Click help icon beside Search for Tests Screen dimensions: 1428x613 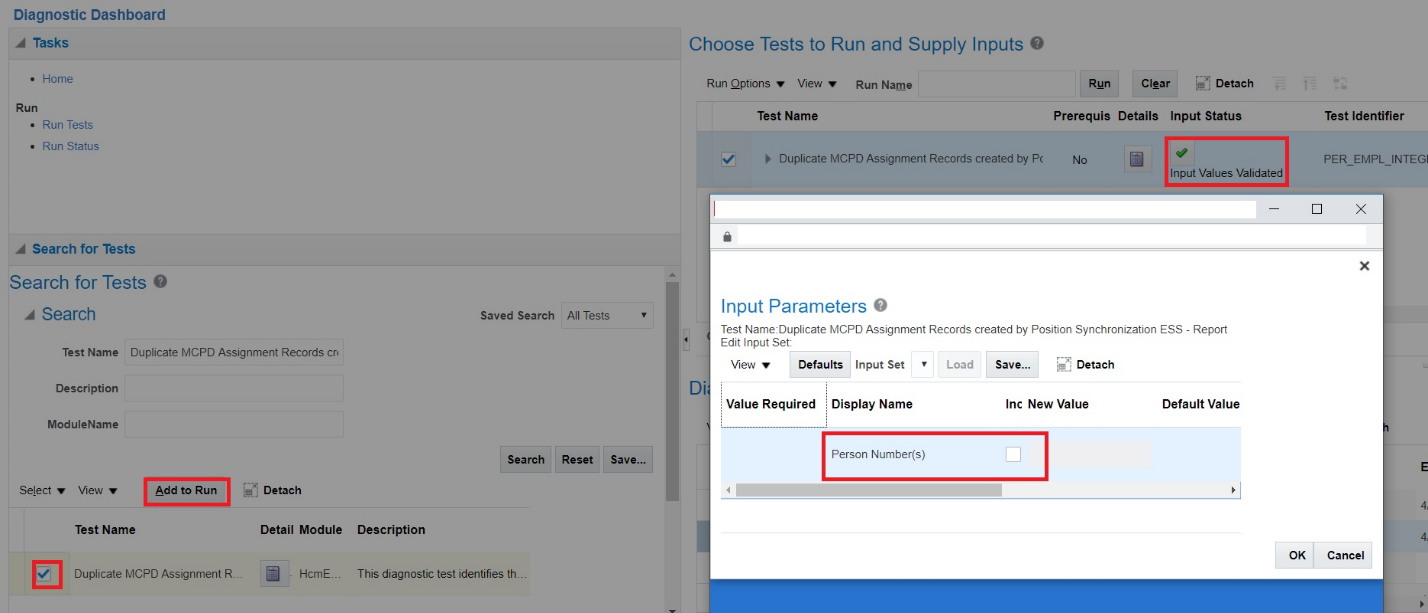pyautogui.click(x=160, y=282)
